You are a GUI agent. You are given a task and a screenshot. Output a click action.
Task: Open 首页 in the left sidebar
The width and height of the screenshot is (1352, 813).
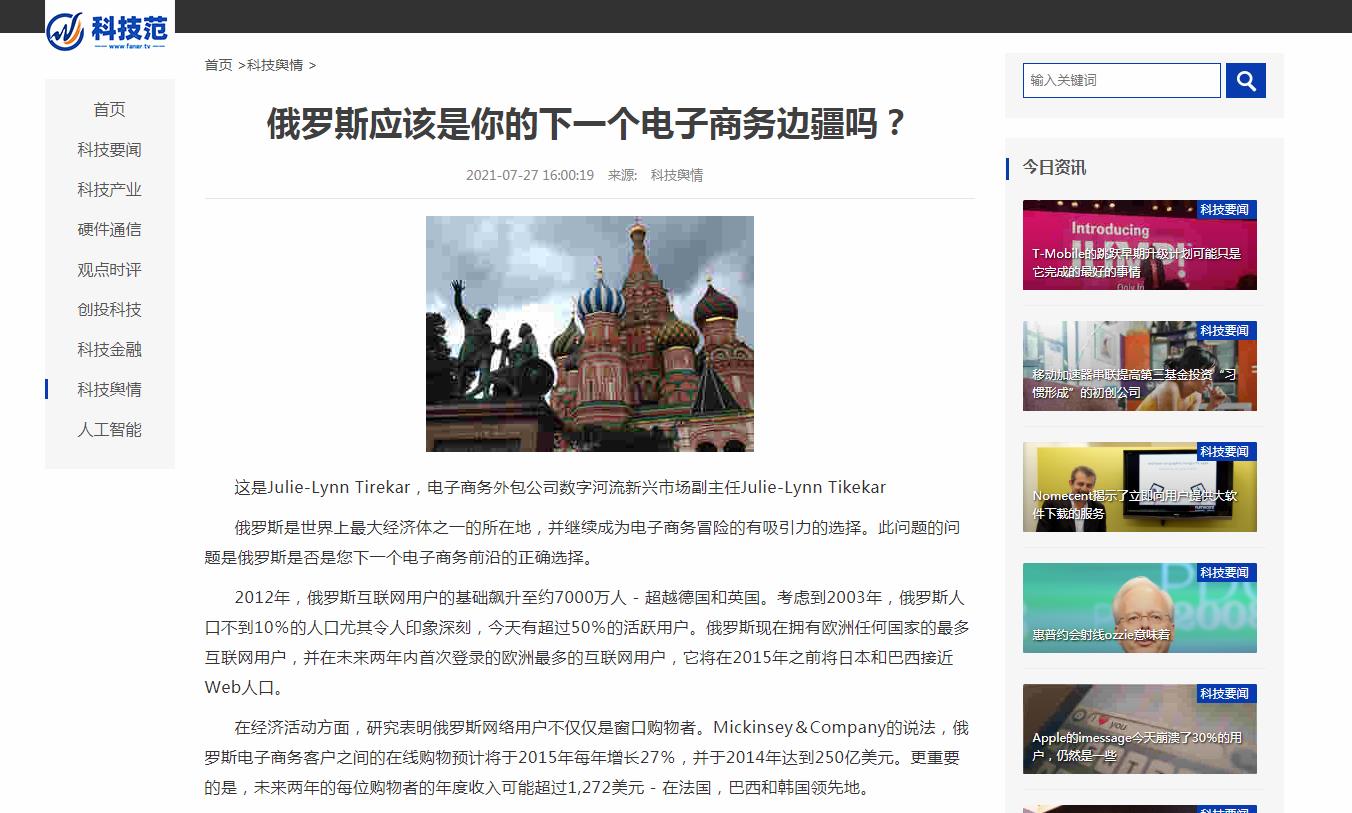tap(110, 110)
